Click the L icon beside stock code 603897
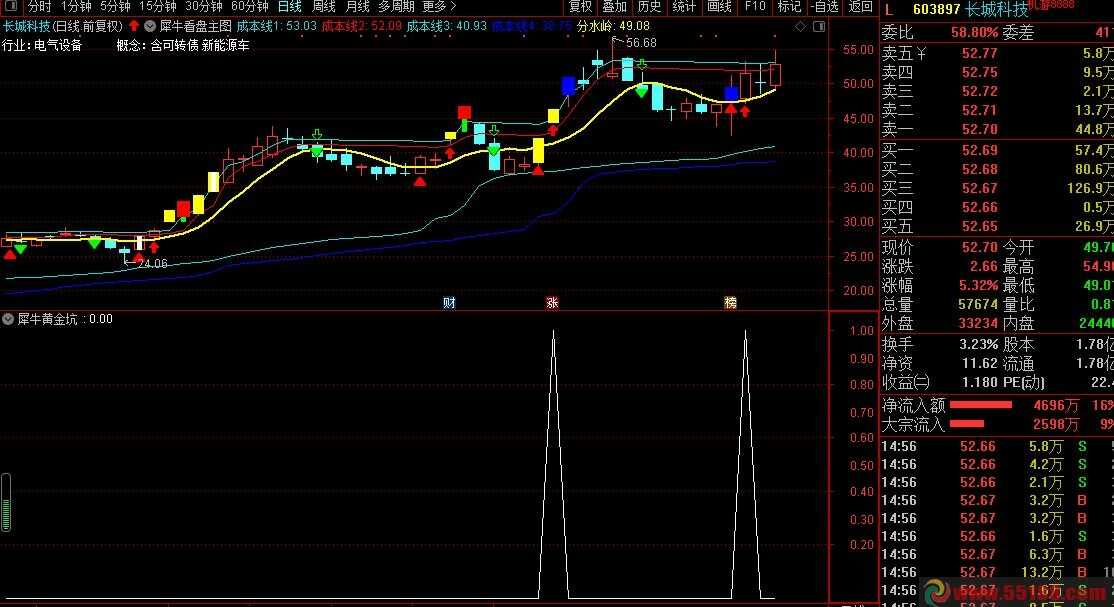1114x607 pixels. (888, 9)
